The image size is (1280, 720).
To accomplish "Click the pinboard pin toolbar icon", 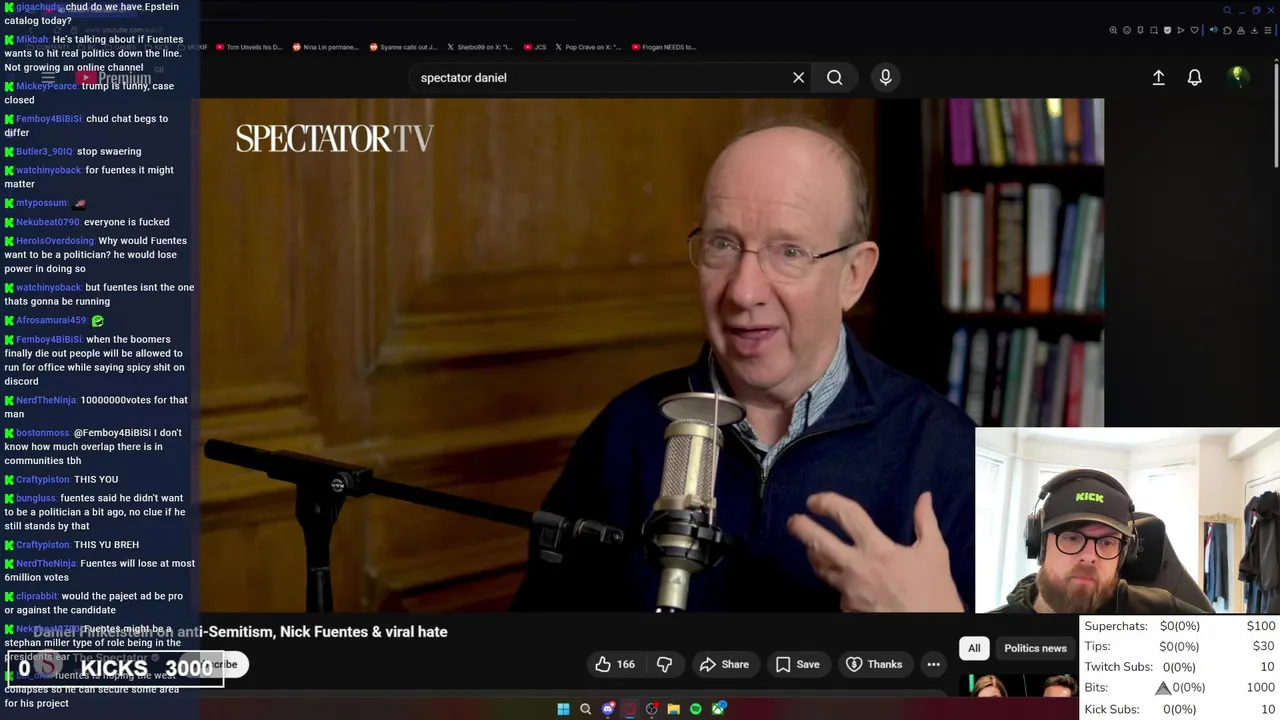I will pos(1140,30).
